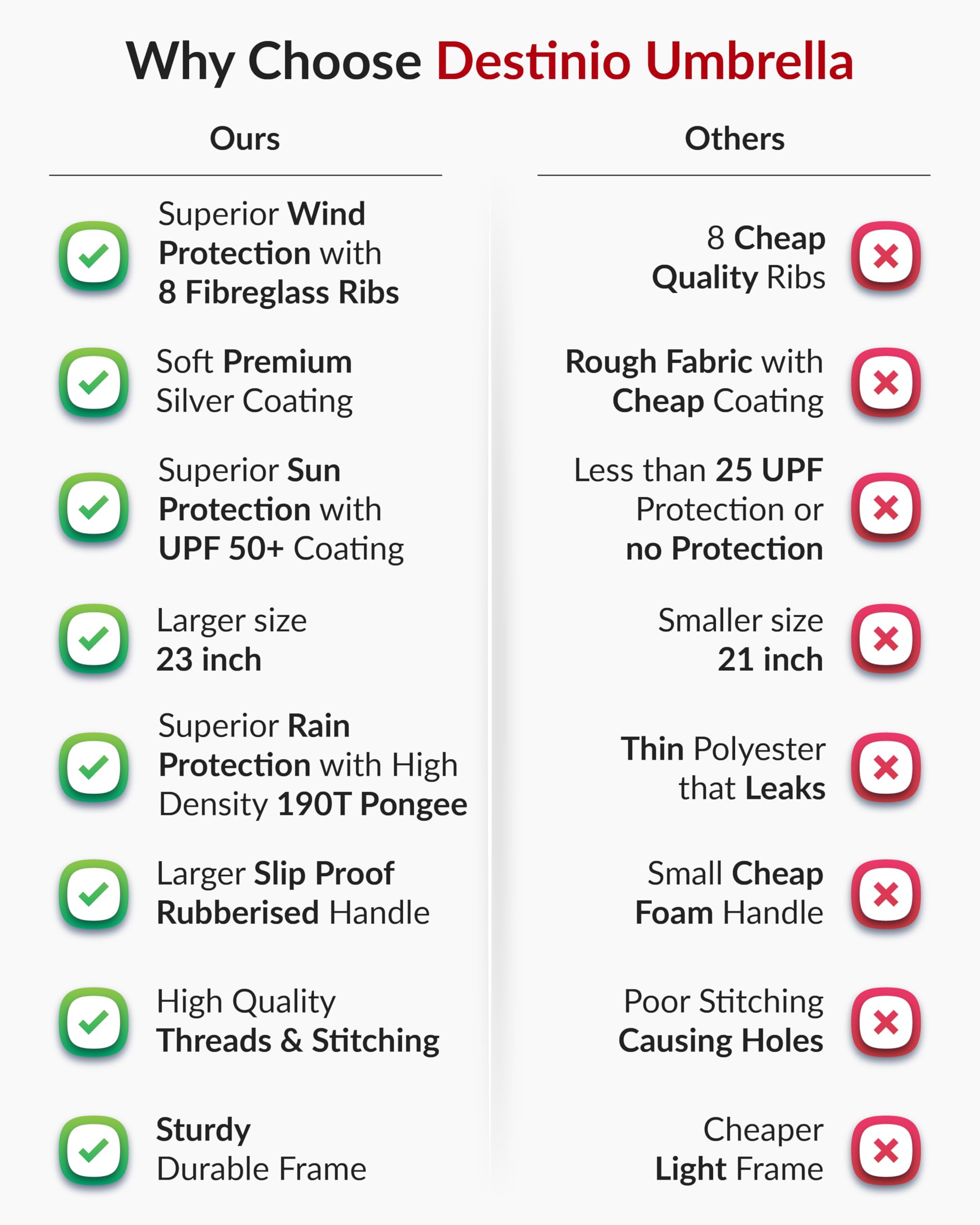Click green checkmark next to Rubberised Handle

coord(94,894)
